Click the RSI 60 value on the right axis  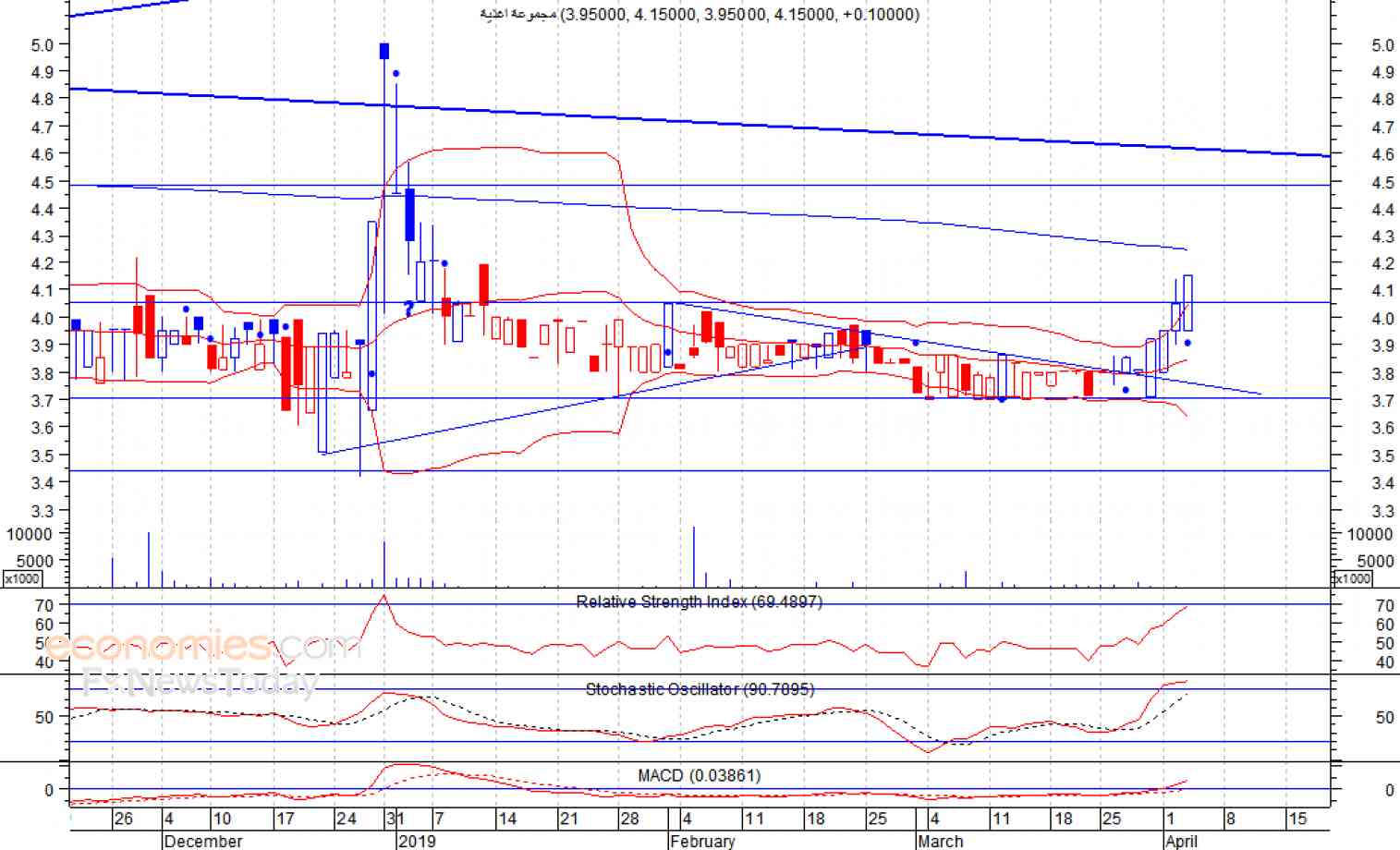tap(1384, 625)
